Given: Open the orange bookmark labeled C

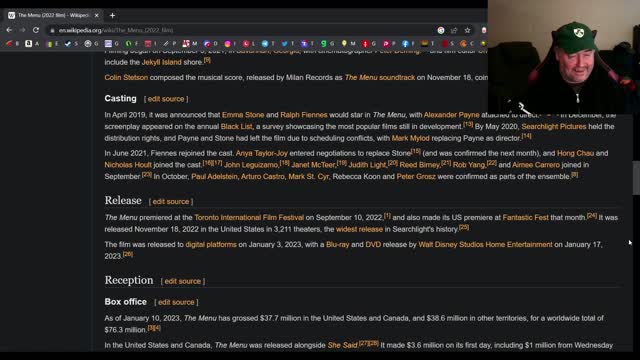Looking at the screenshot, I should tap(467, 43).
